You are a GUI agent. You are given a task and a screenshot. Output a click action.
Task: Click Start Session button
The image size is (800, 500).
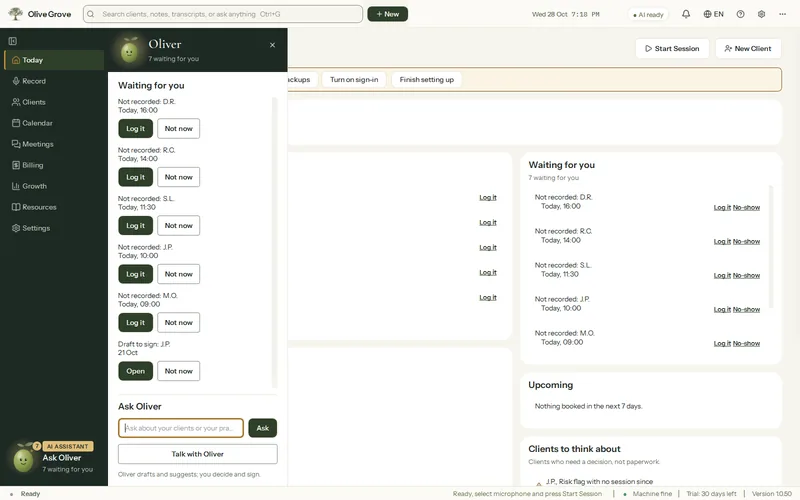click(672, 48)
